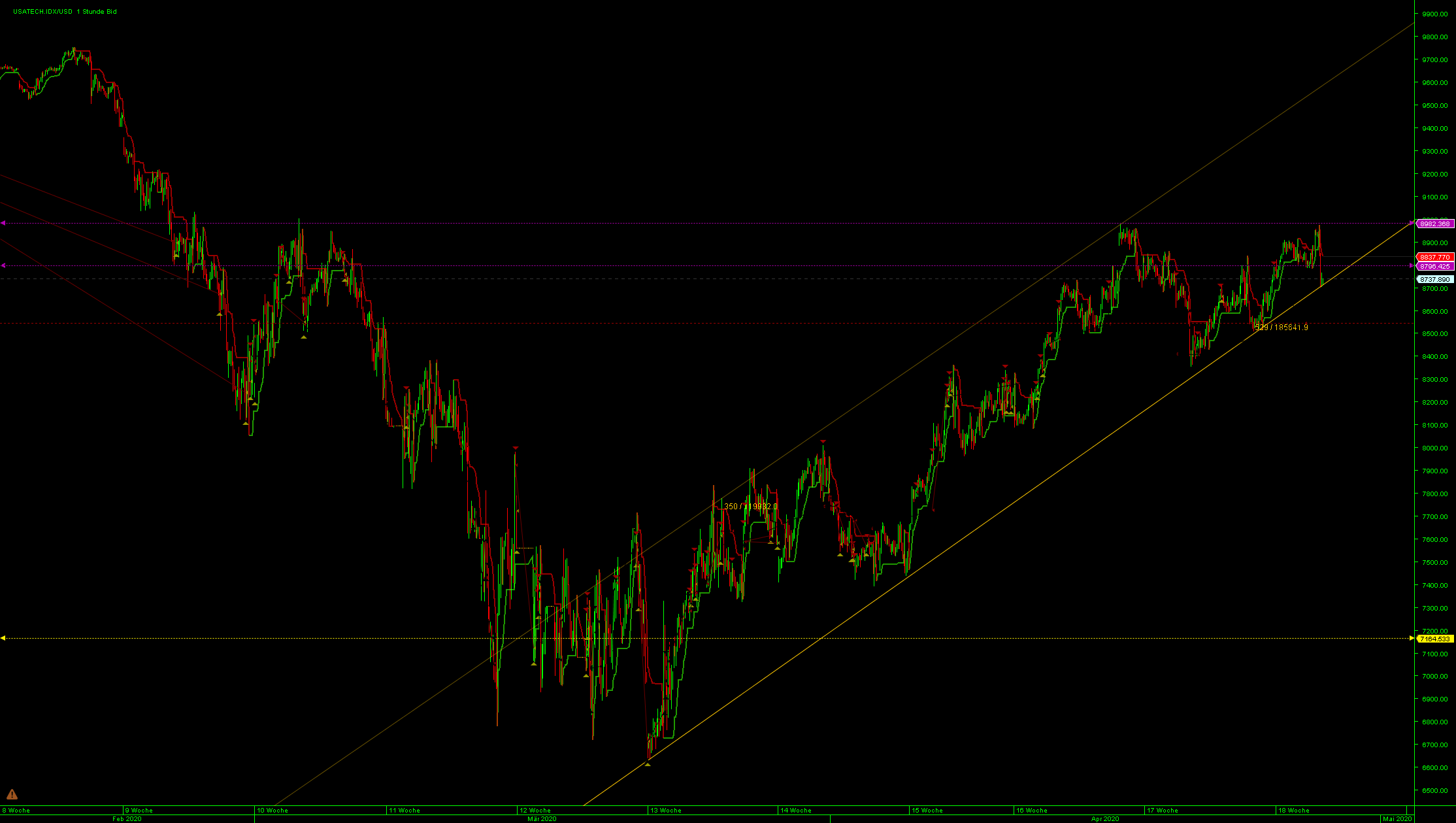
Task: Click the orange warning triangle icon
Action: pyautogui.click(x=12, y=794)
